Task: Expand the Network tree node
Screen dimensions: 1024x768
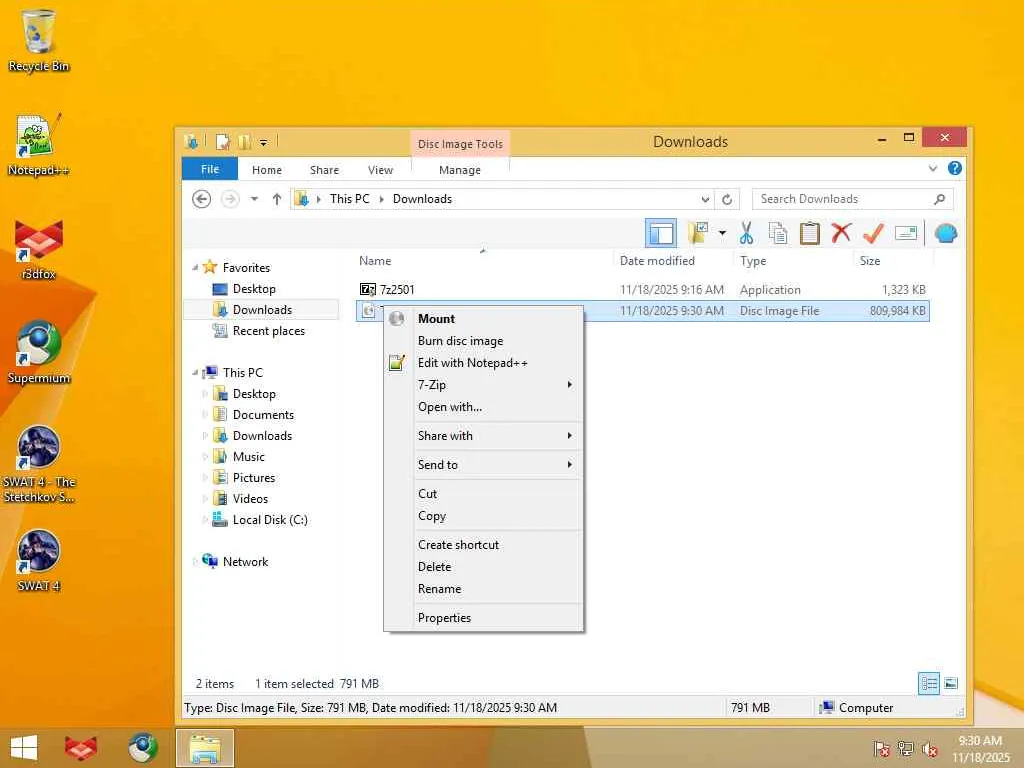Action: (195, 562)
